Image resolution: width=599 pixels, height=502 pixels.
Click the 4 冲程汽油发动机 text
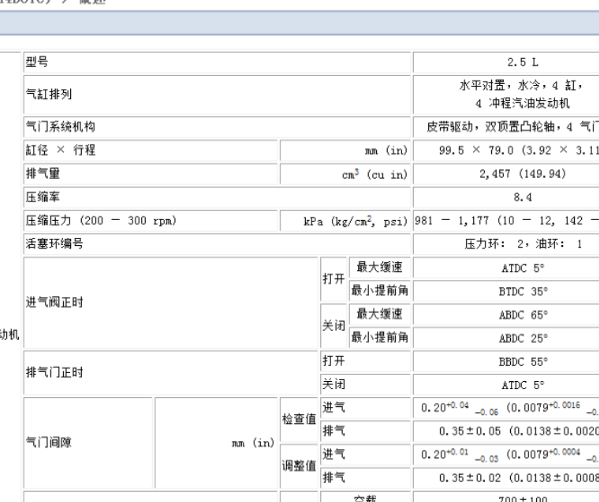pyautogui.click(x=523, y=103)
